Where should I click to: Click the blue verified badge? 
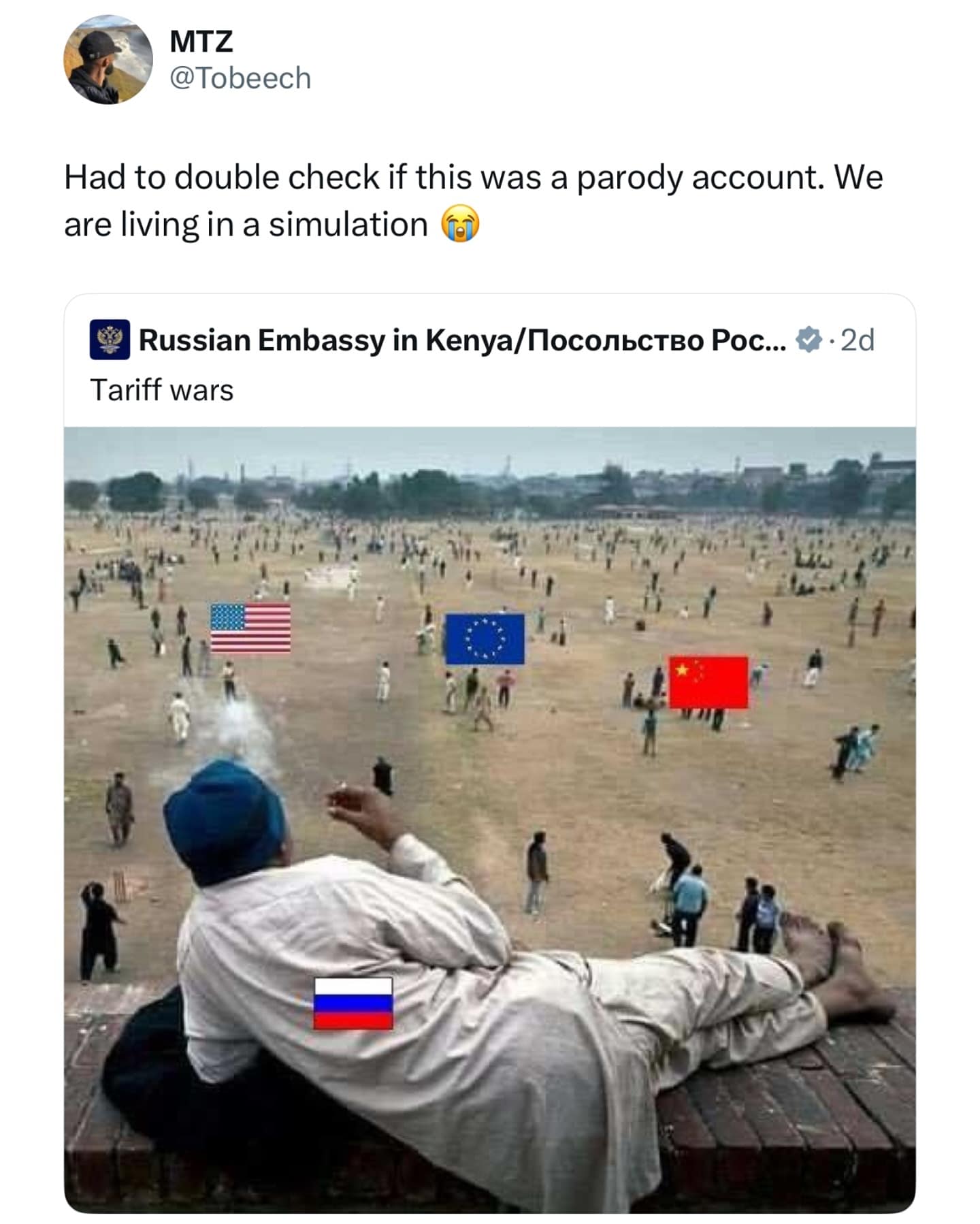pyautogui.click(x=808, y=340)
